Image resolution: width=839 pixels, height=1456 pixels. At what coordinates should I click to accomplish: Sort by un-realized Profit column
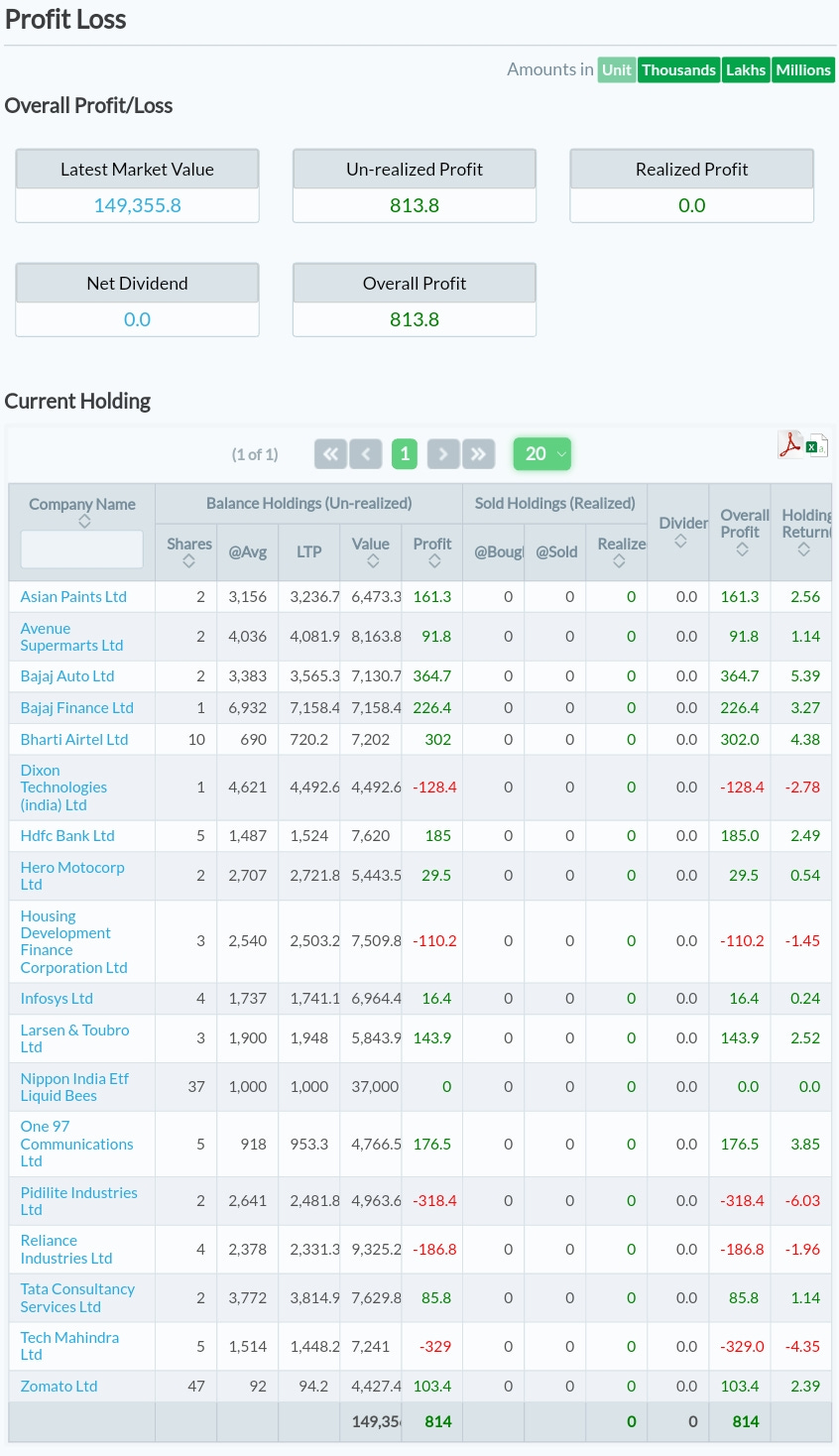pyautogui.click(x=434, y=561)
